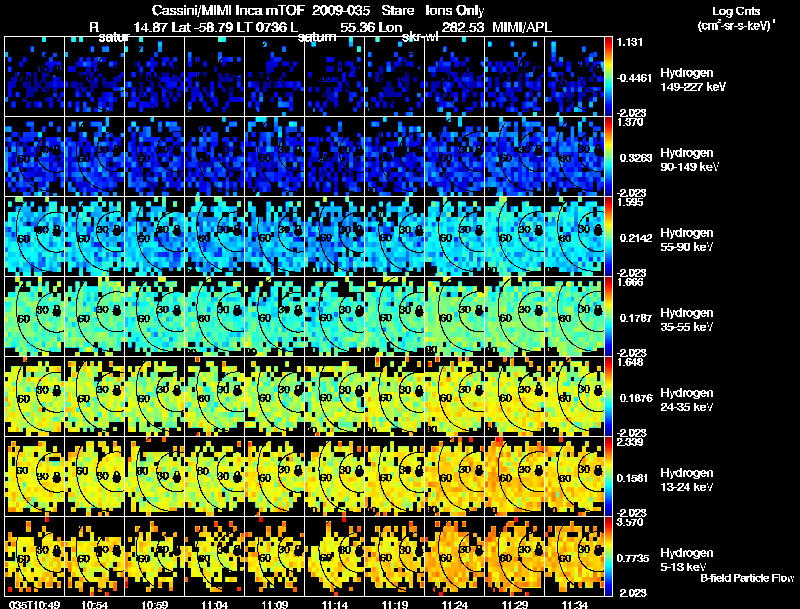
Task: Open the Hydrogen 55-90 keV panel at 11:09
Action: [274, 236]
